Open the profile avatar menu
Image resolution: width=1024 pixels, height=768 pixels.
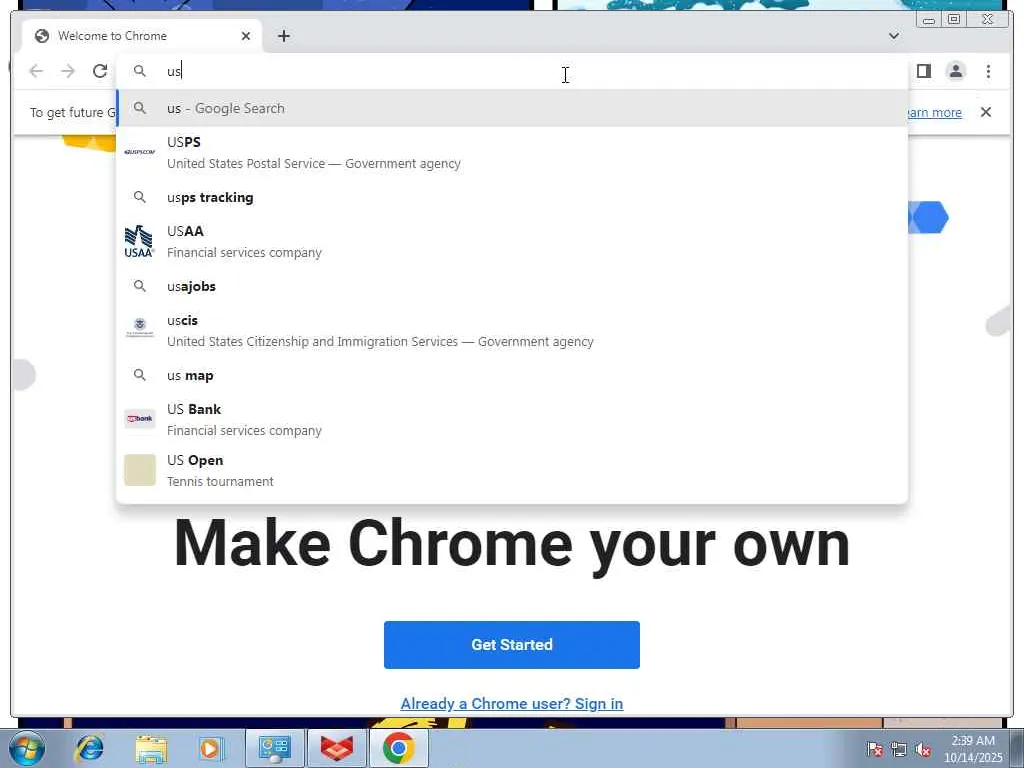coord(955,71)
